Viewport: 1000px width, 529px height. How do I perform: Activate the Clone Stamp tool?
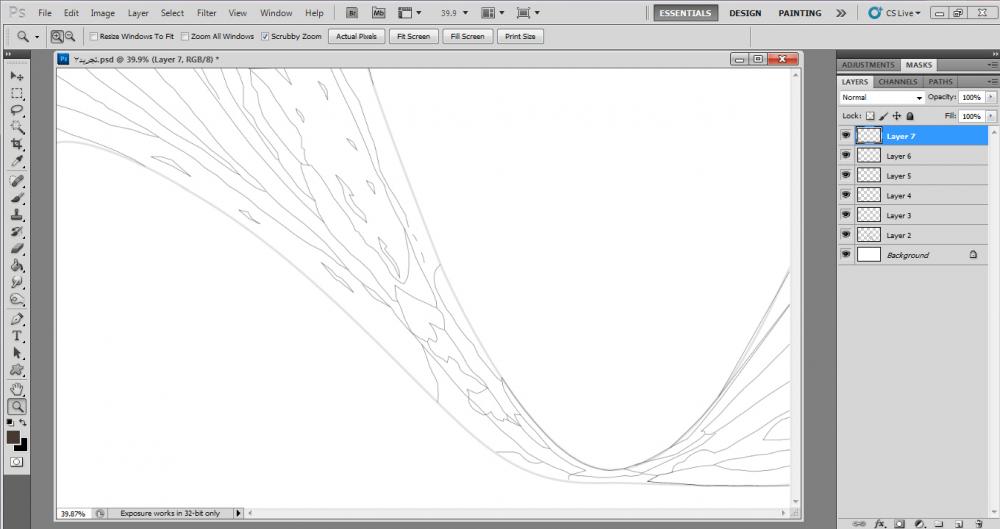[17, 214]
